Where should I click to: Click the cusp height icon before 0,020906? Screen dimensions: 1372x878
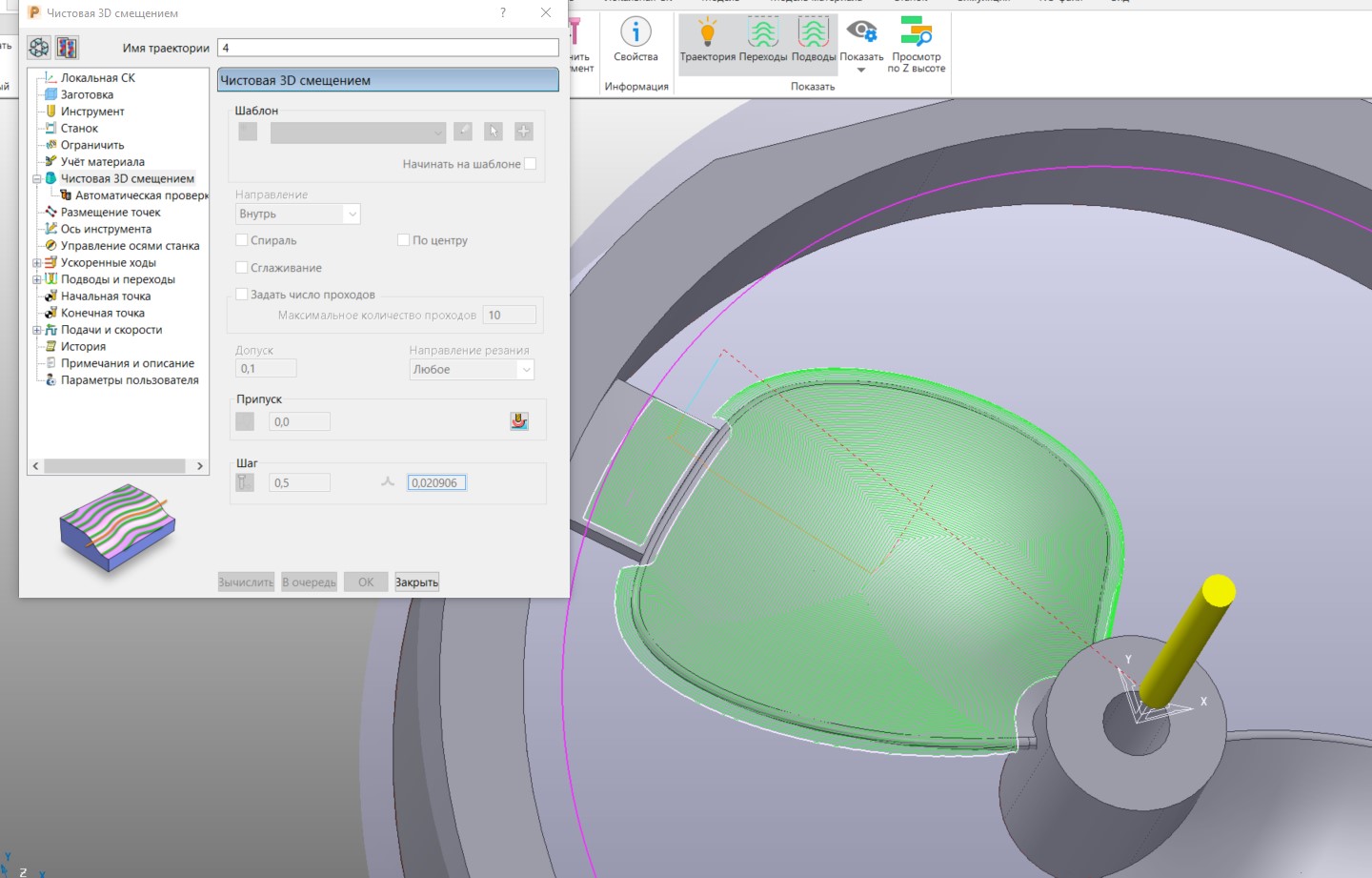(x=388, y=482)
